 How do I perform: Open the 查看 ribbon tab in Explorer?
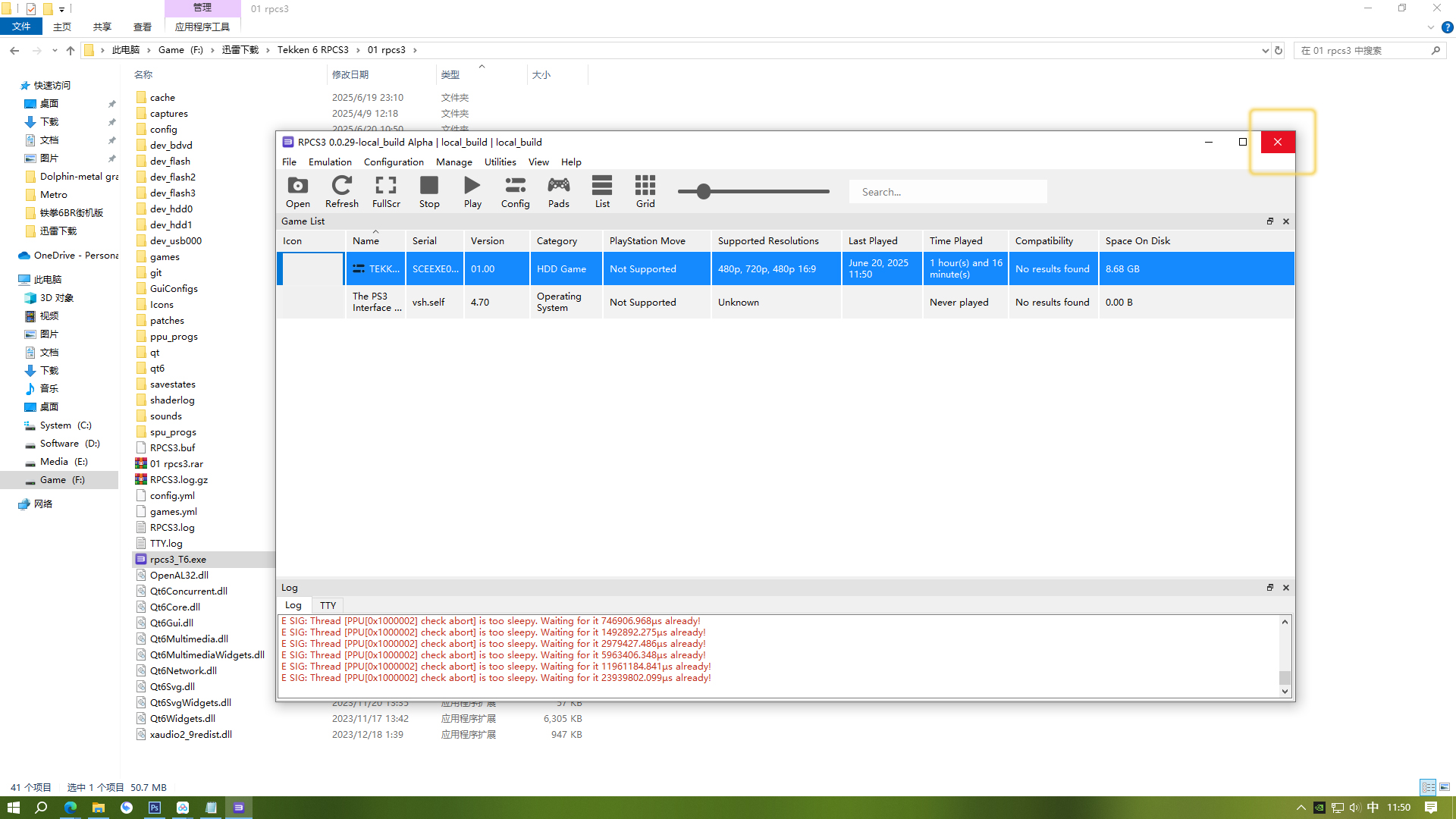coord(142,27)
